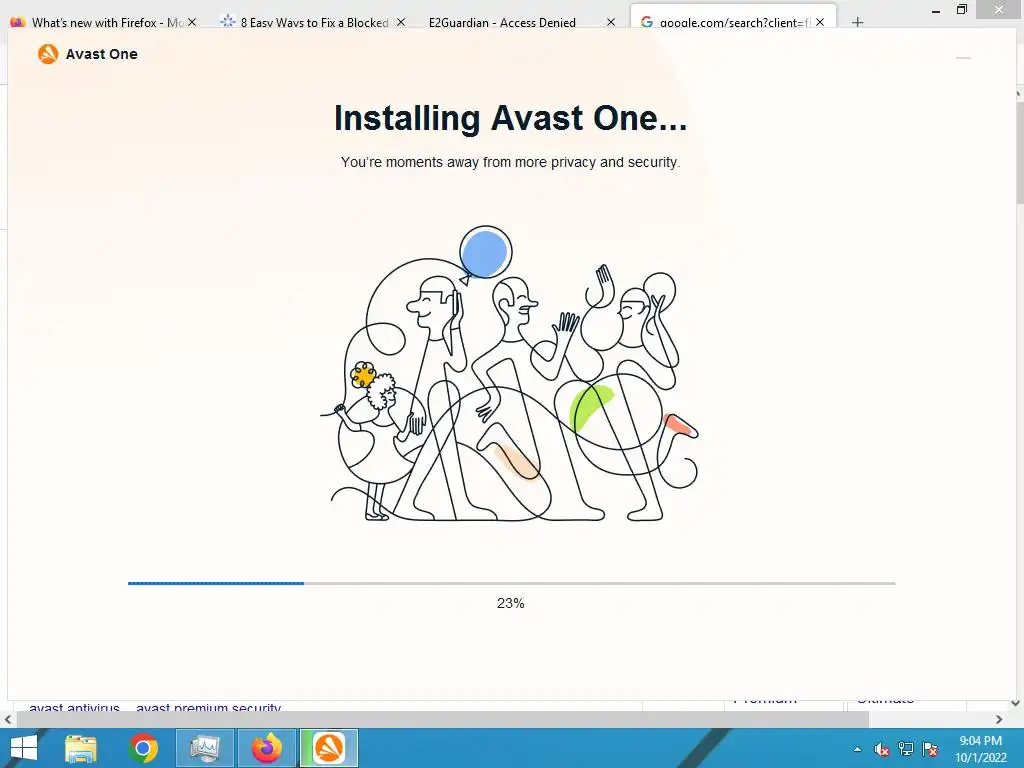Screen dimensions: 1024x768
Task: Minimize the Avast One installer window
Action: 963,58
